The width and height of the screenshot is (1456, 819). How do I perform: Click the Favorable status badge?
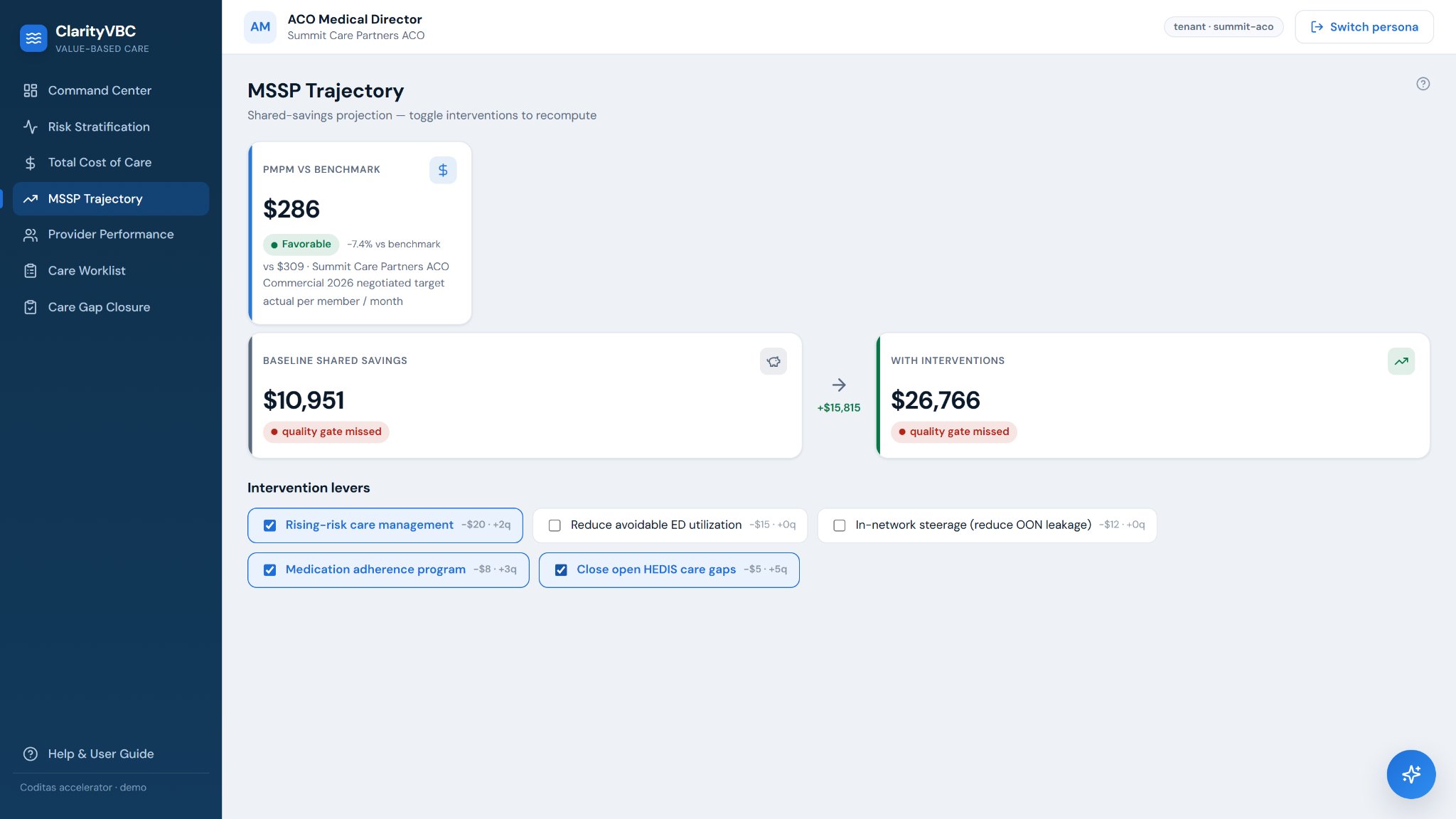point(301,245)
